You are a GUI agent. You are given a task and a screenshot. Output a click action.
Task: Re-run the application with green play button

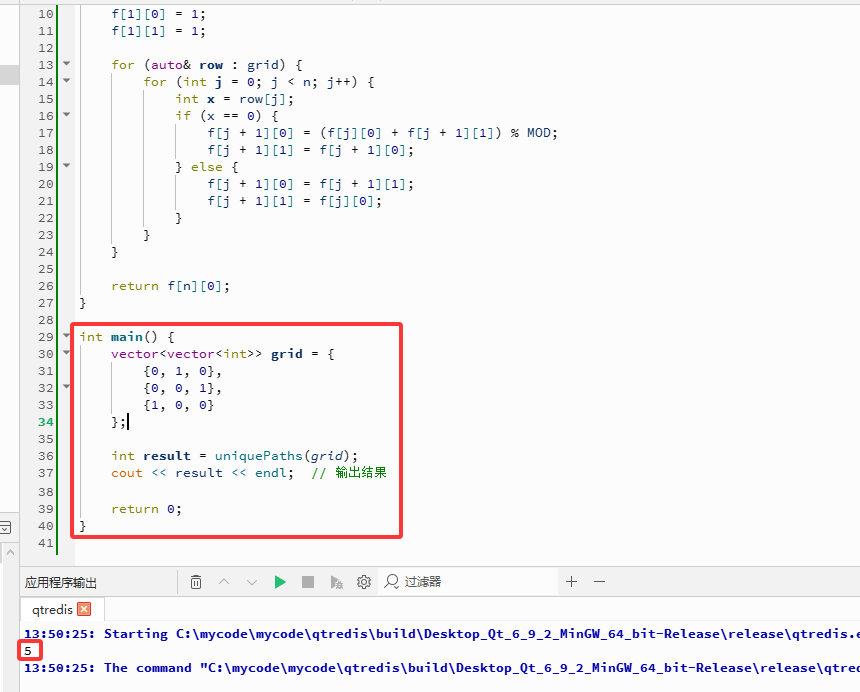pyautogui.click(x=280, y=581)
